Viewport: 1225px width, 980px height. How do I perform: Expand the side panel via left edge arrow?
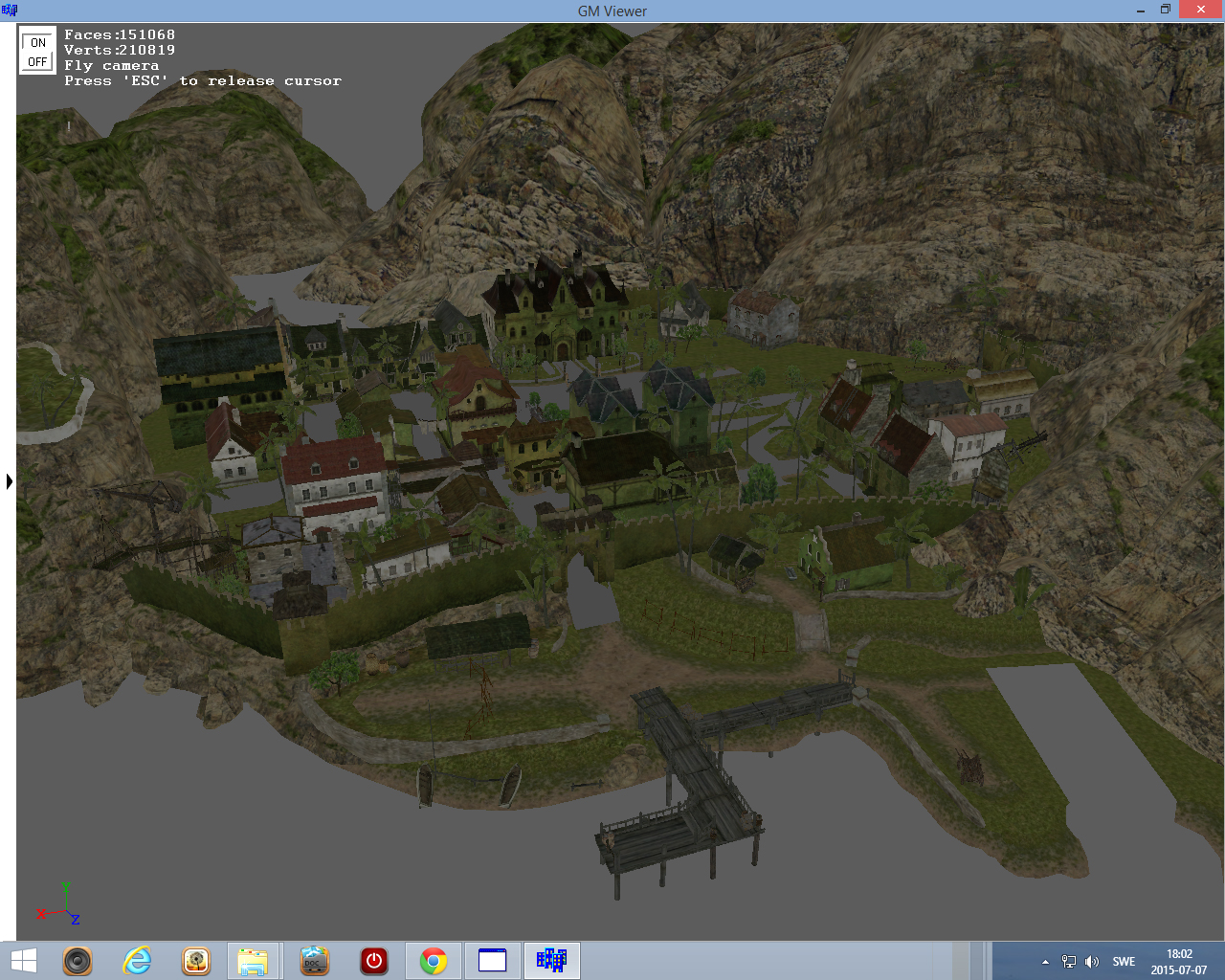click(10, 481)
